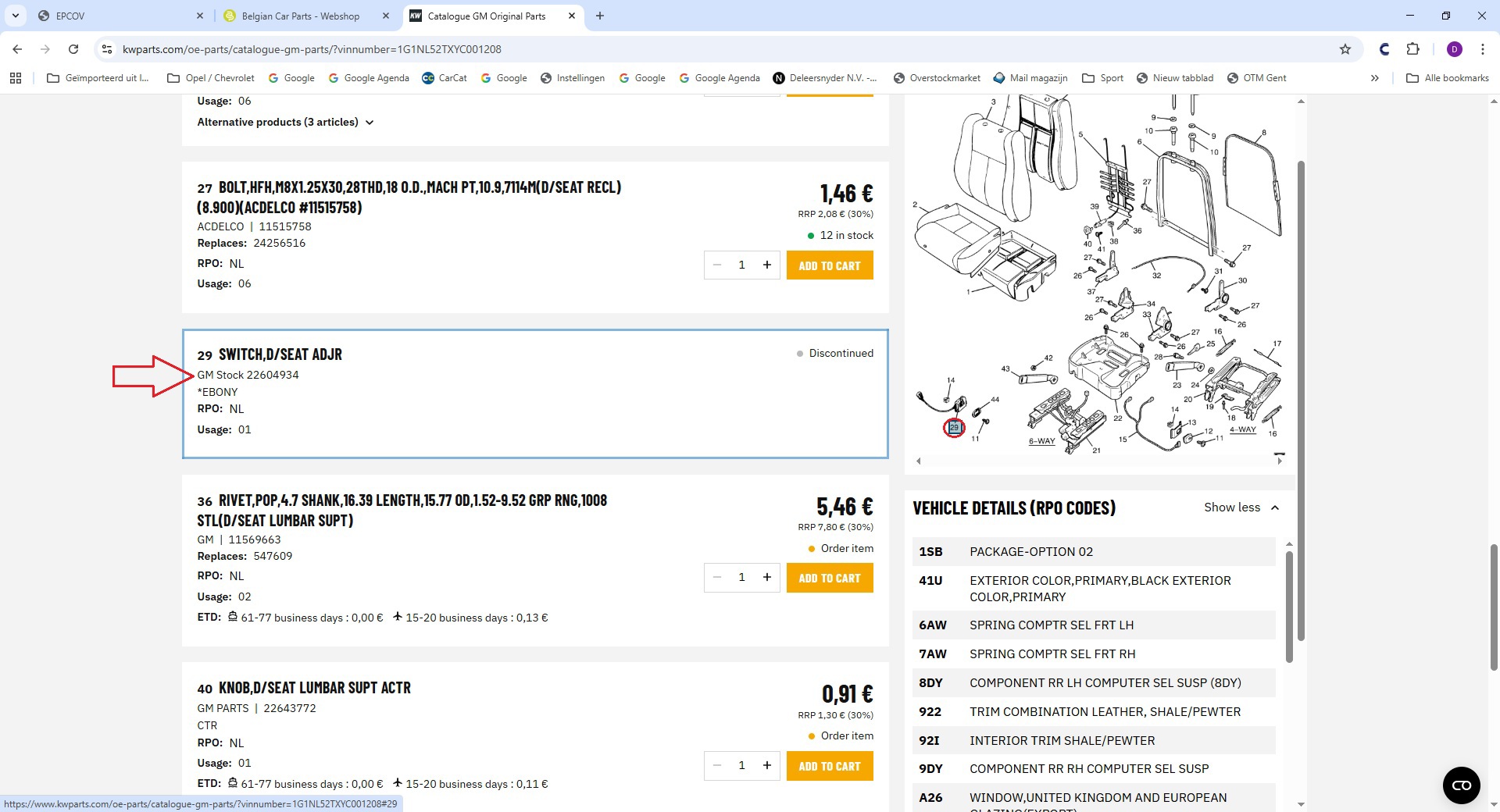Decrease quantity for bolt 11515758
1500x812 pixels.
point(716,265)
